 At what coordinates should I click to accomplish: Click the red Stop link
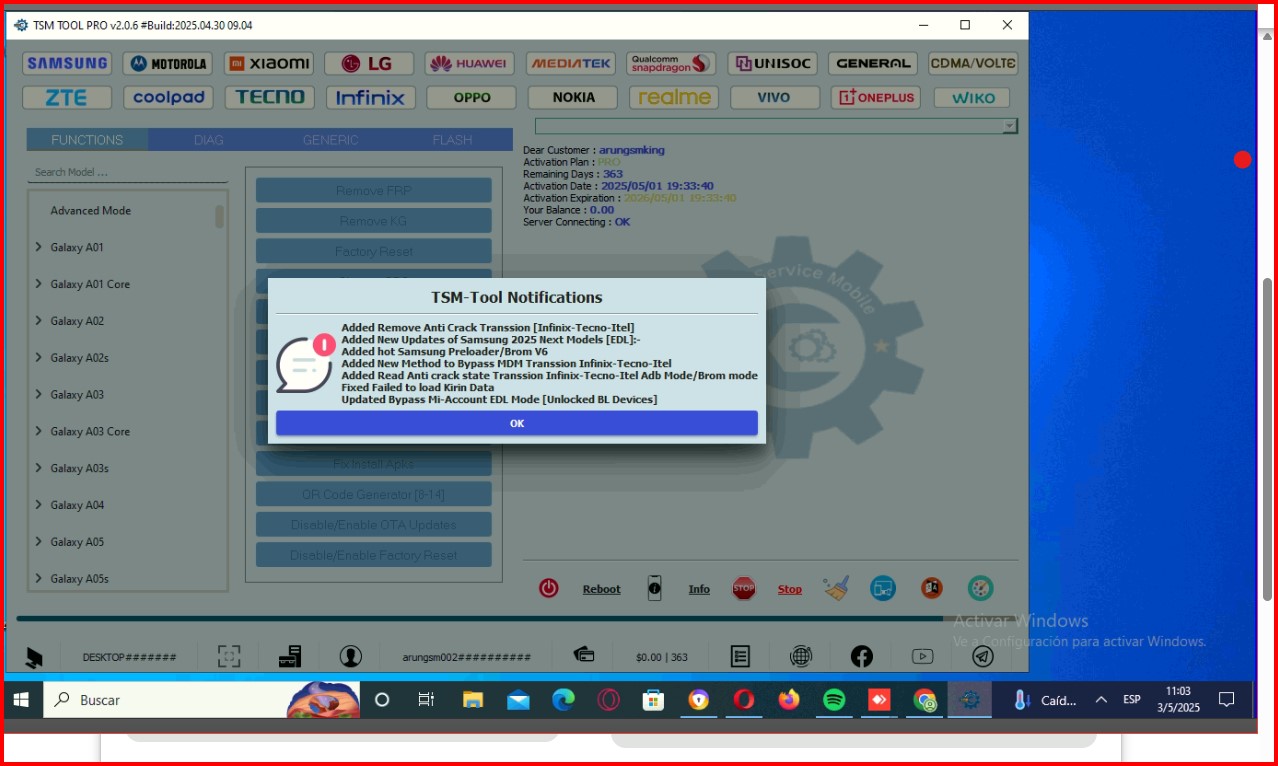(x=790, y=589)
